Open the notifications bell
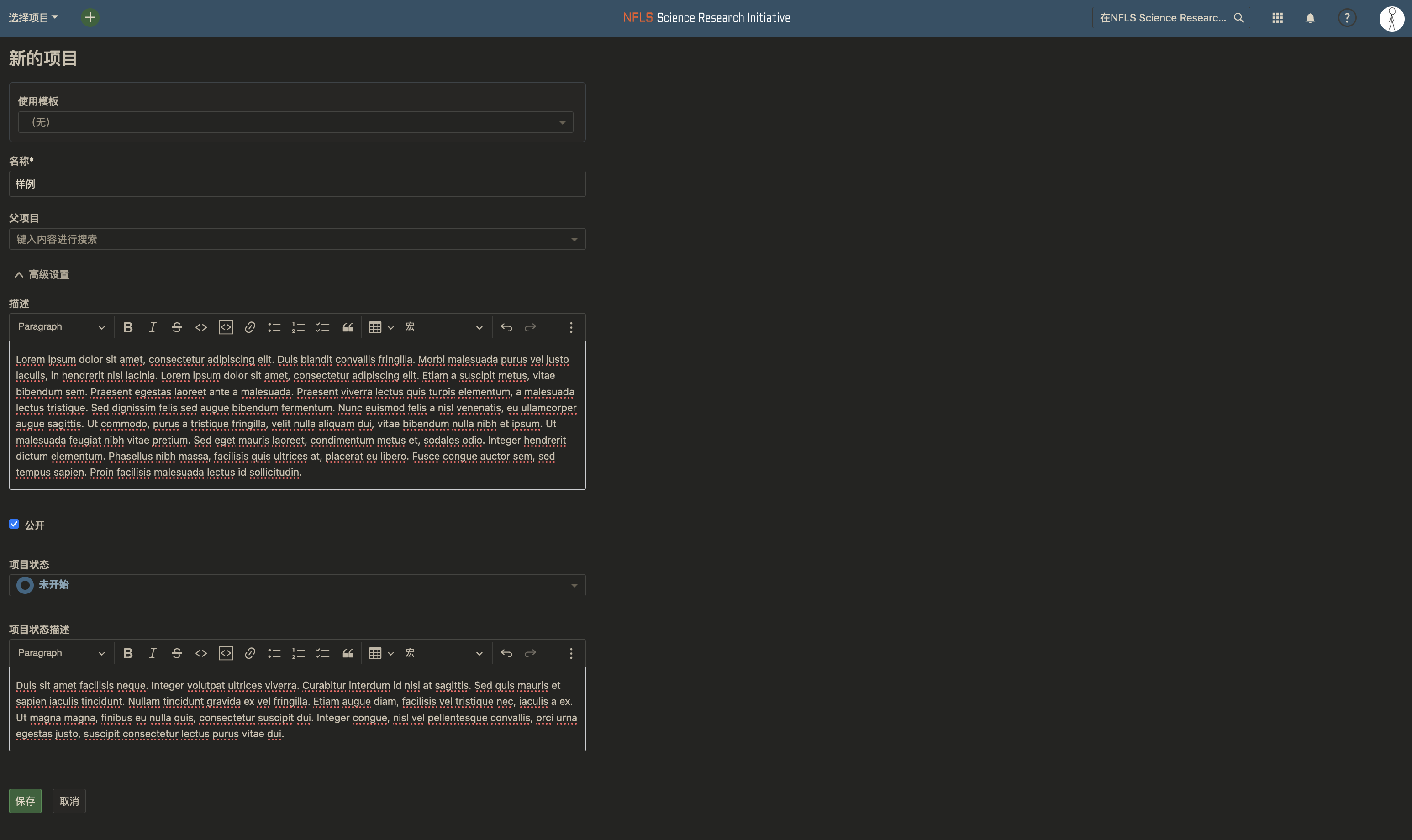1412x840 pixels. click(x=1310, y=18)
